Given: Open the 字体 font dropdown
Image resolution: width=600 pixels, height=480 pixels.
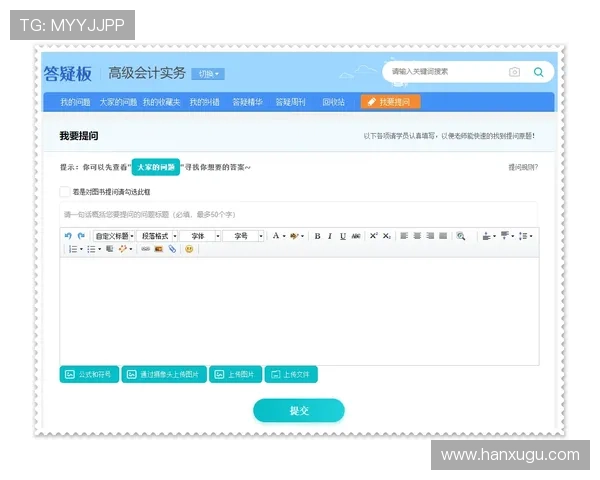Looking at the screenshot, I should 201,236.
